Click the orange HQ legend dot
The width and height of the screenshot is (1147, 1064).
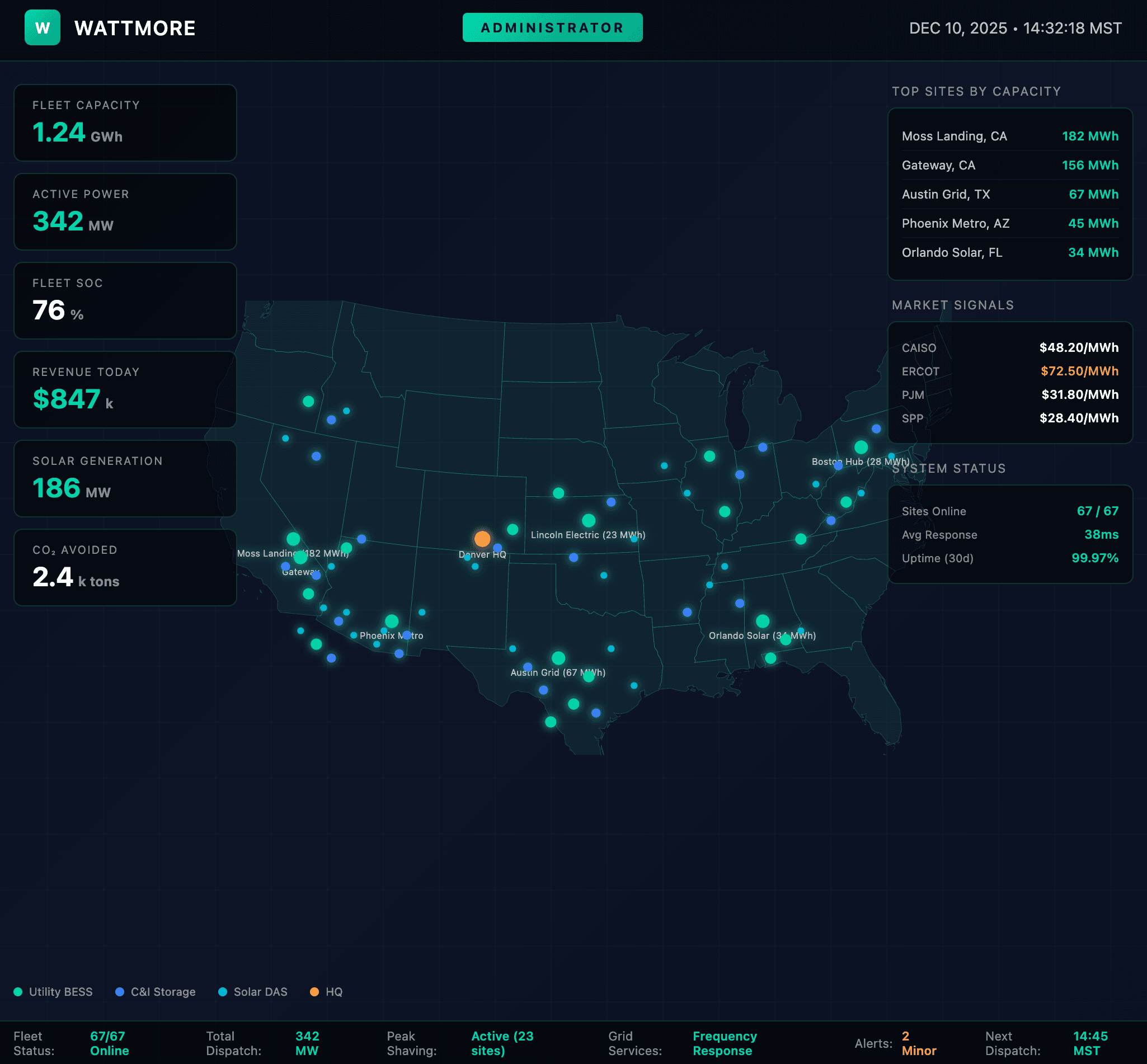[314, 991]
